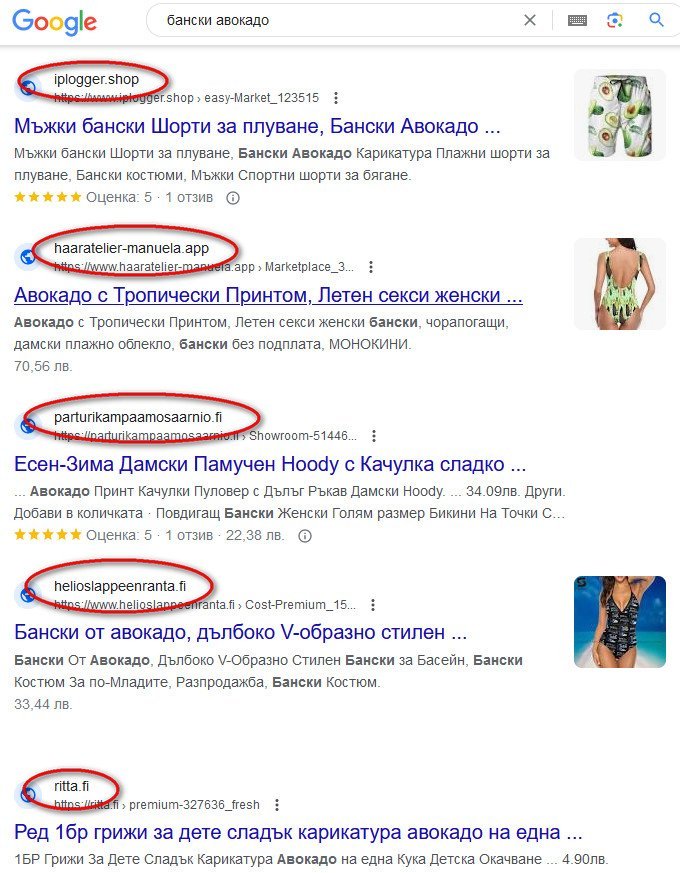Image resolution: width=680 pixels, height=873 pixels.
Task: Open 'Авокадо с Тропически Принтом' result link
Action: click(268, 296)
